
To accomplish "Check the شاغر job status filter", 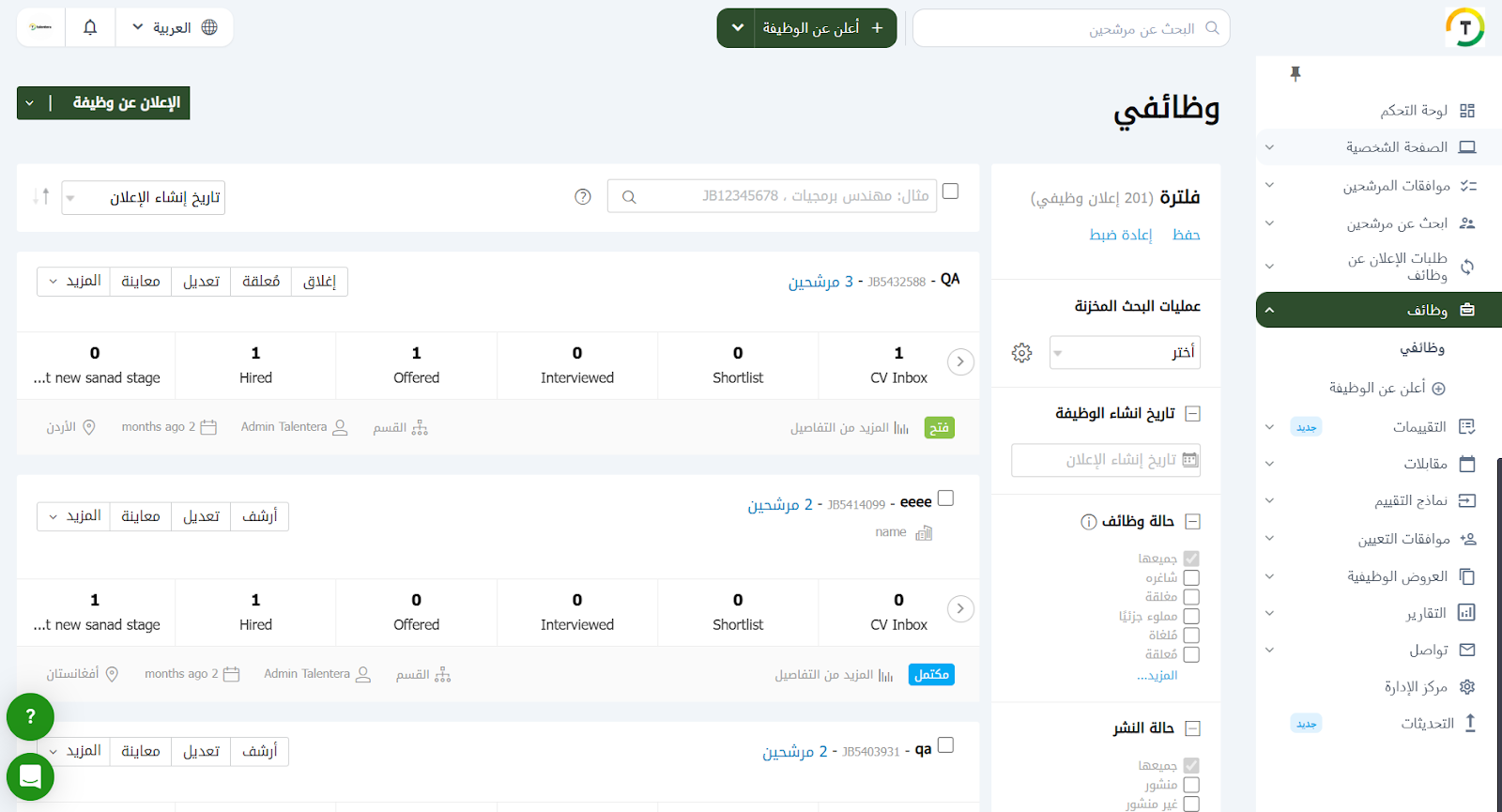I will coord(1191,578).
